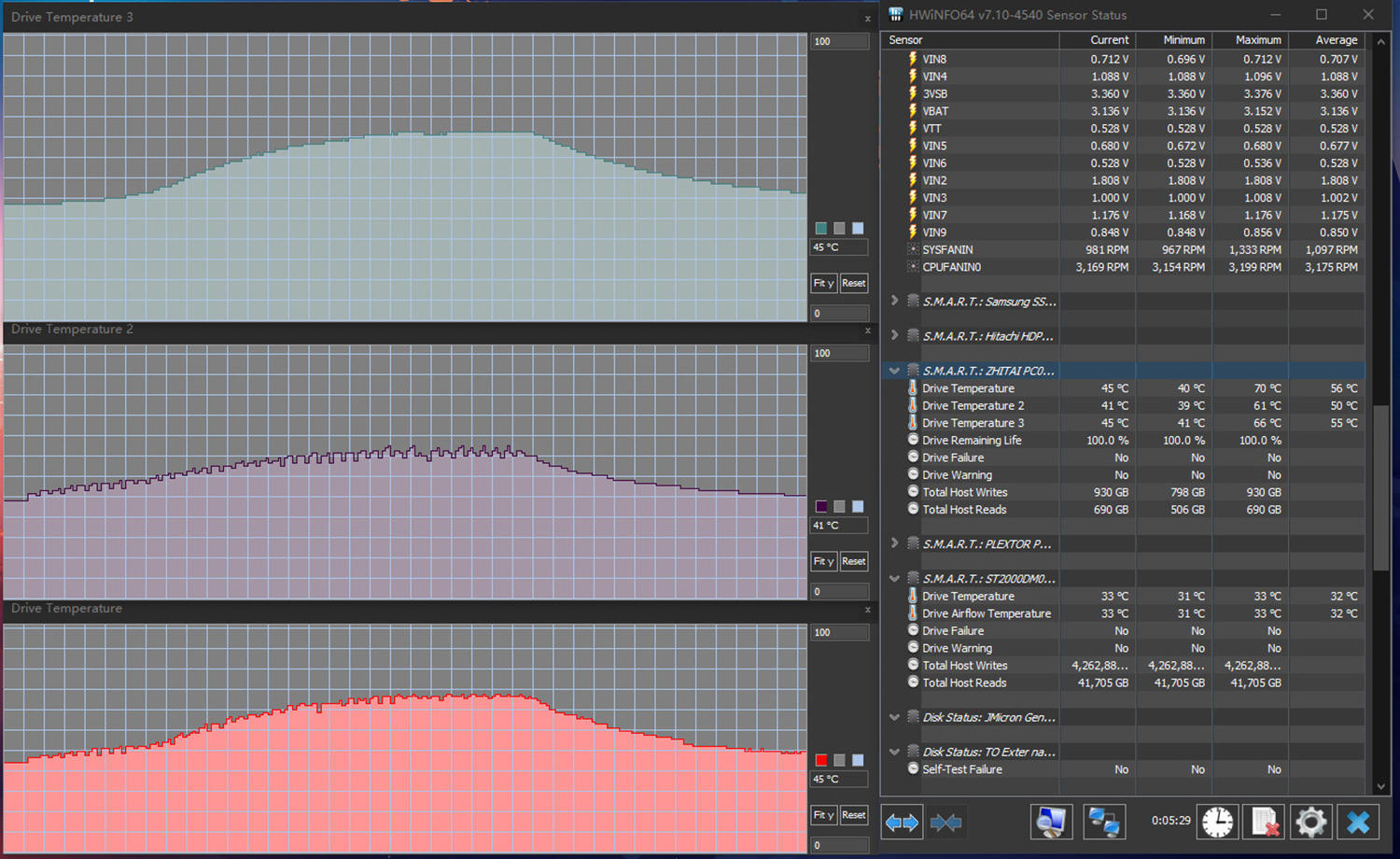Image resolution: width=1400 pixels, height=859 pixels.
Task: Click max value field in red Drive Temperature graph
Action: 839,632
